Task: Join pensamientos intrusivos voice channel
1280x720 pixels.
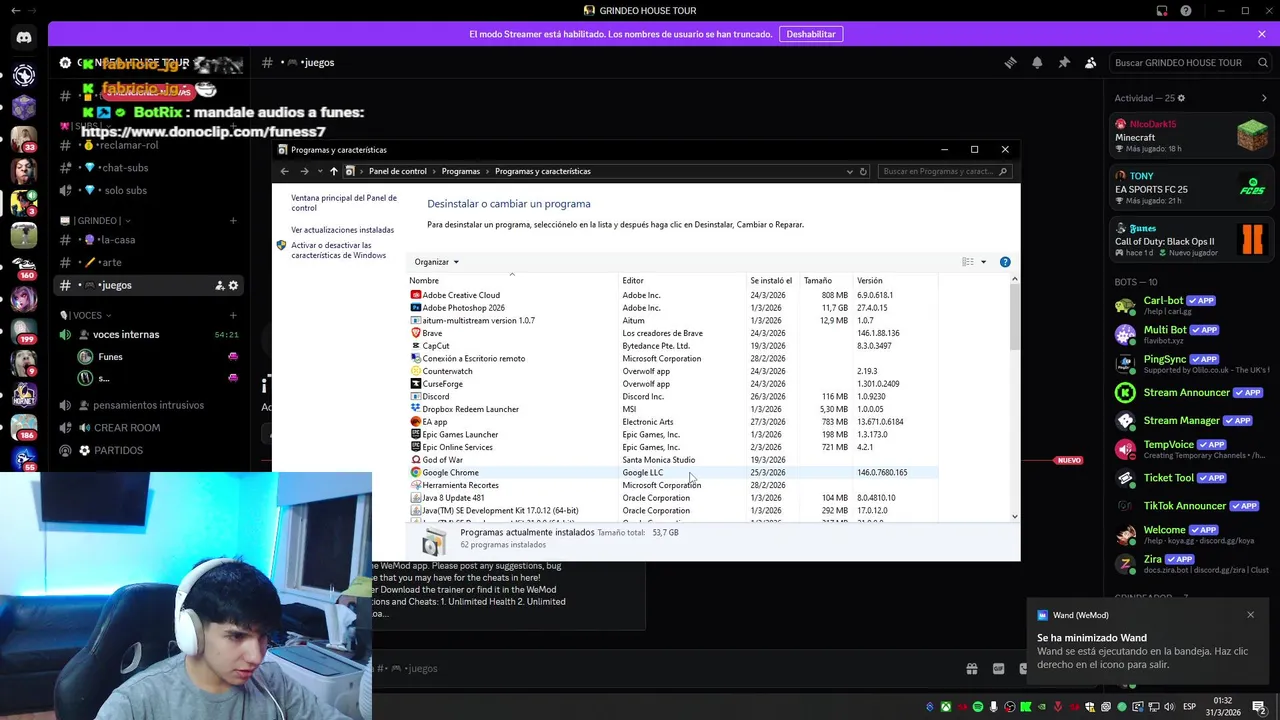Action: [x=148, y=405]
